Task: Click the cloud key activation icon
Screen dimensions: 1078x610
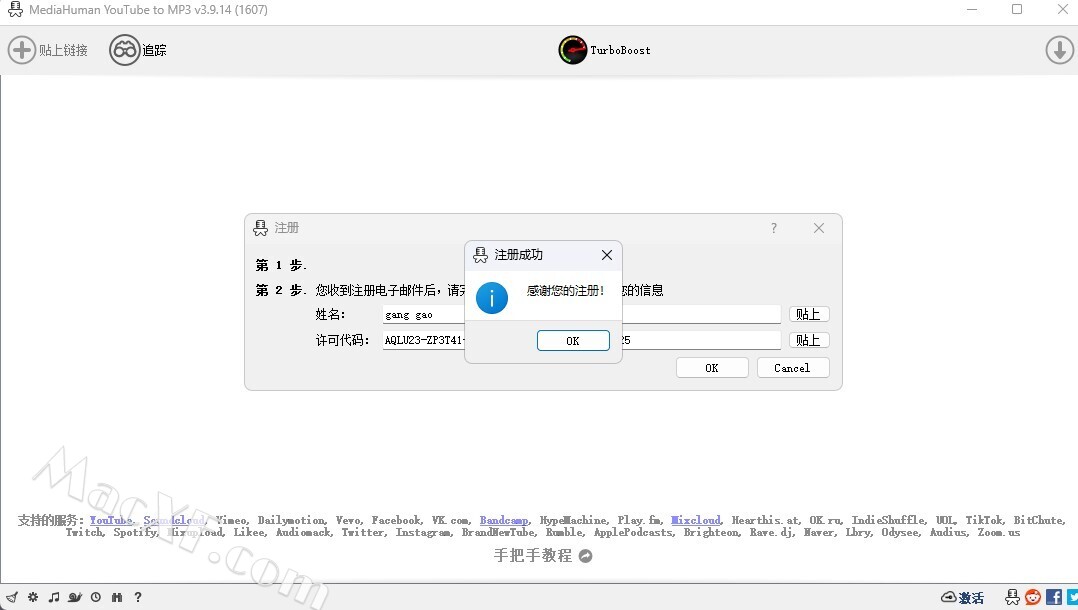Action: 949,597
